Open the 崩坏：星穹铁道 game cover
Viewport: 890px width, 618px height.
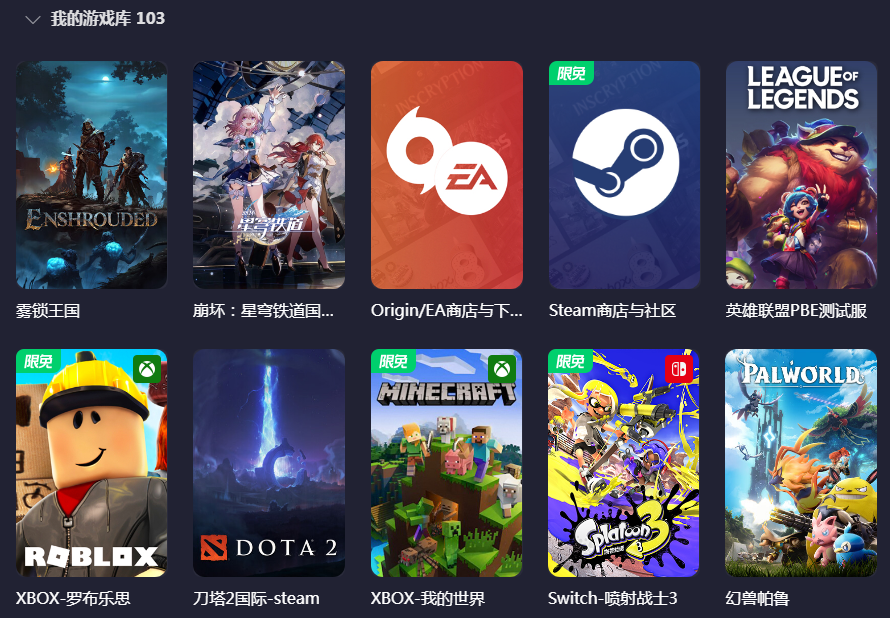point(269,175)
